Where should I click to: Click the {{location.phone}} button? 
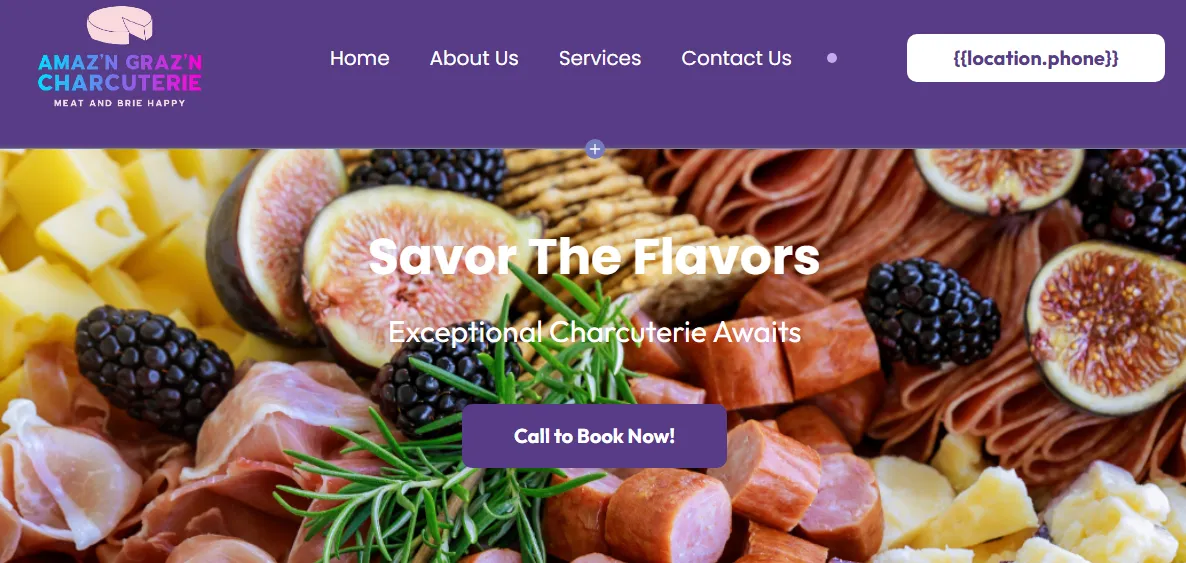click(x=1035, y=58)
